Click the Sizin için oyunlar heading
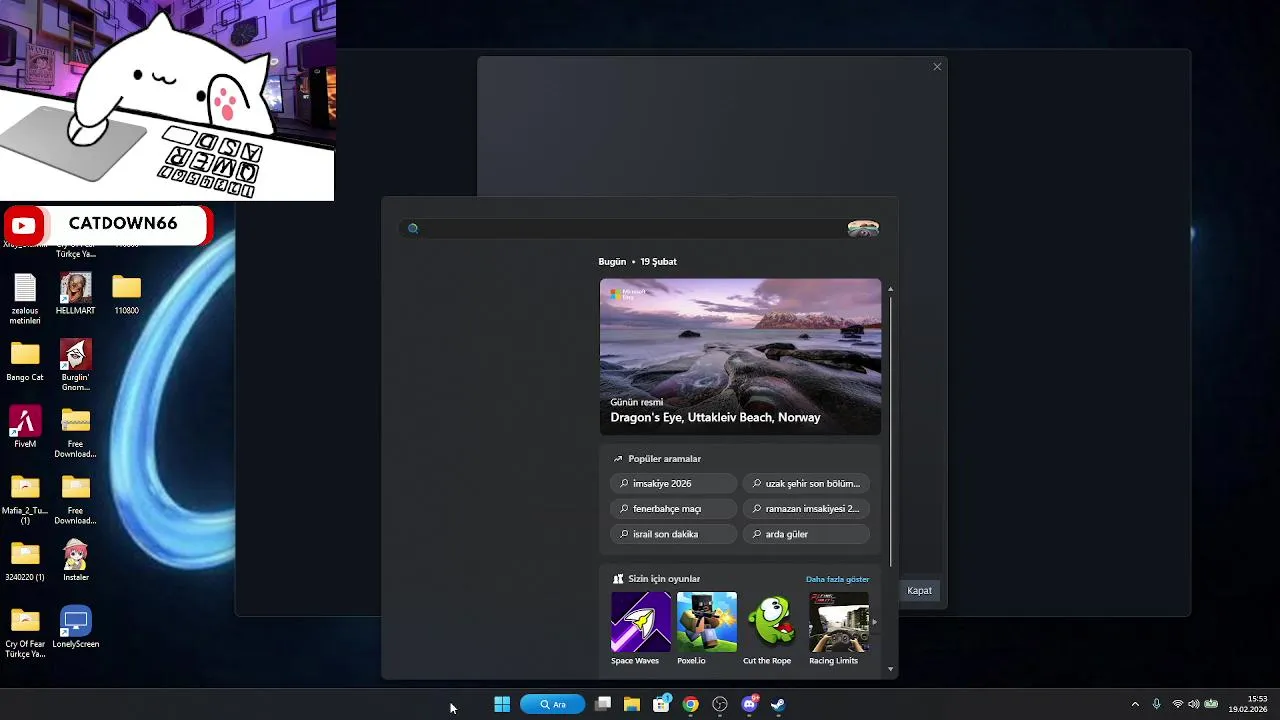Image resolution: width=1280 pixels, height=720 pixels. [664, 579]
